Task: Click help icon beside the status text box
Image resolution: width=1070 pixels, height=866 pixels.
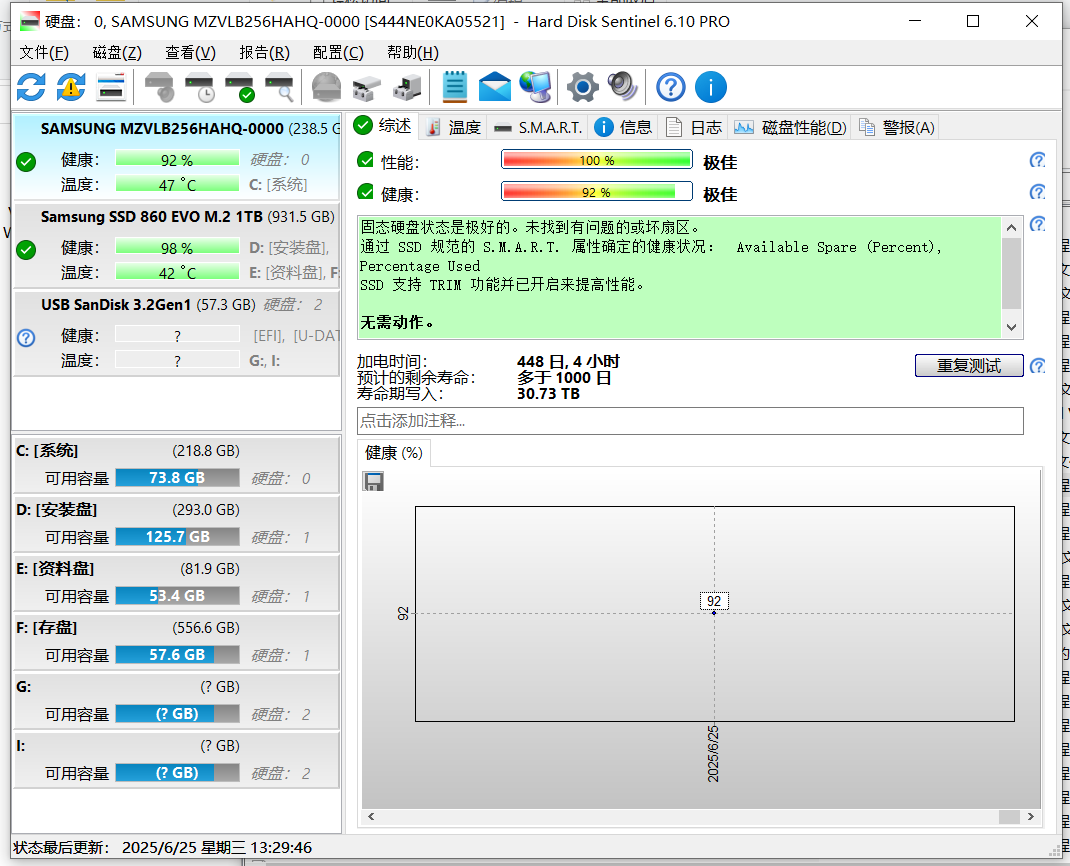Action: [1037, 225]
